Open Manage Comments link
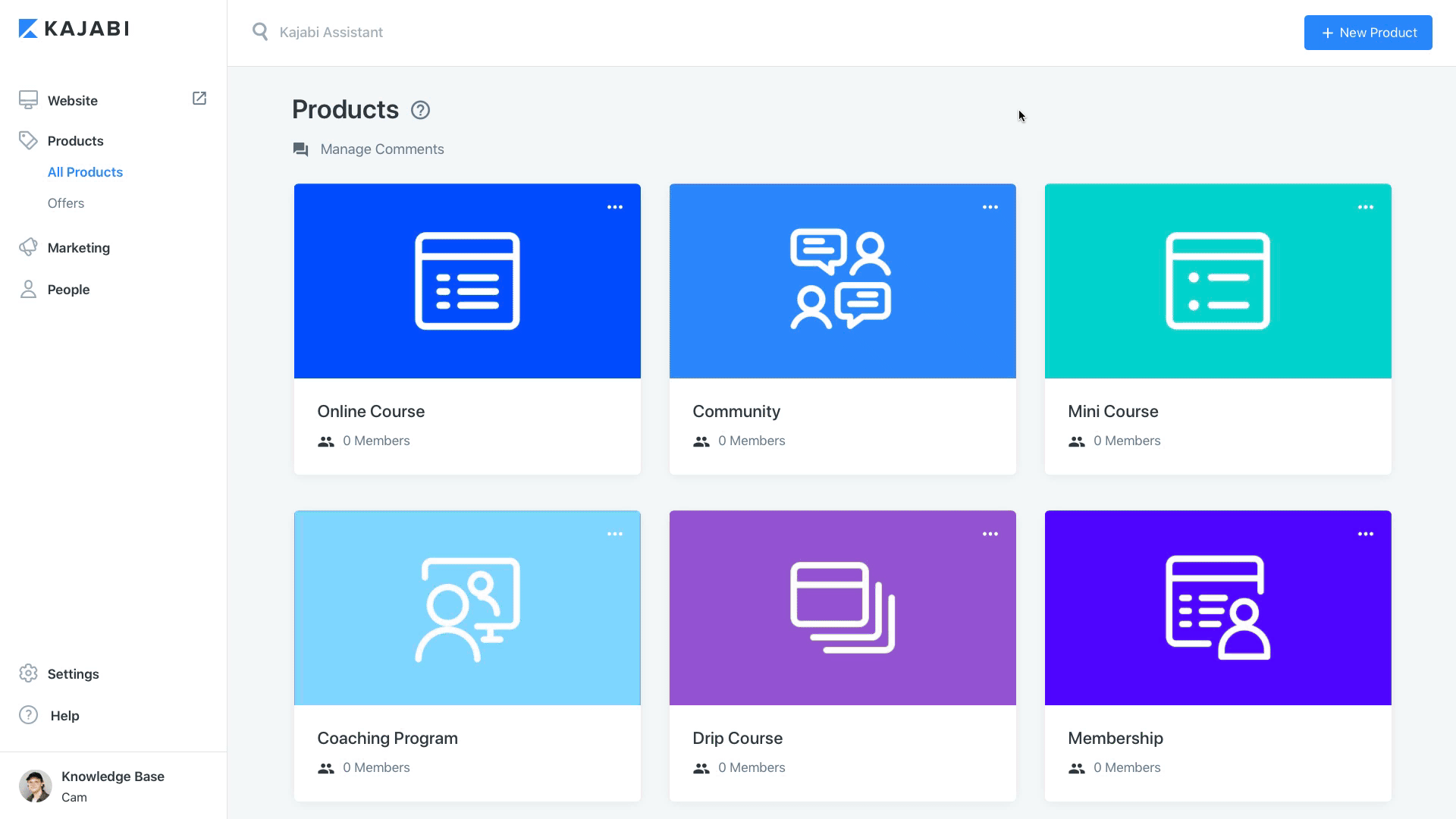The height and width of the screenshot is (819, 1456). [x=381, y=149]
